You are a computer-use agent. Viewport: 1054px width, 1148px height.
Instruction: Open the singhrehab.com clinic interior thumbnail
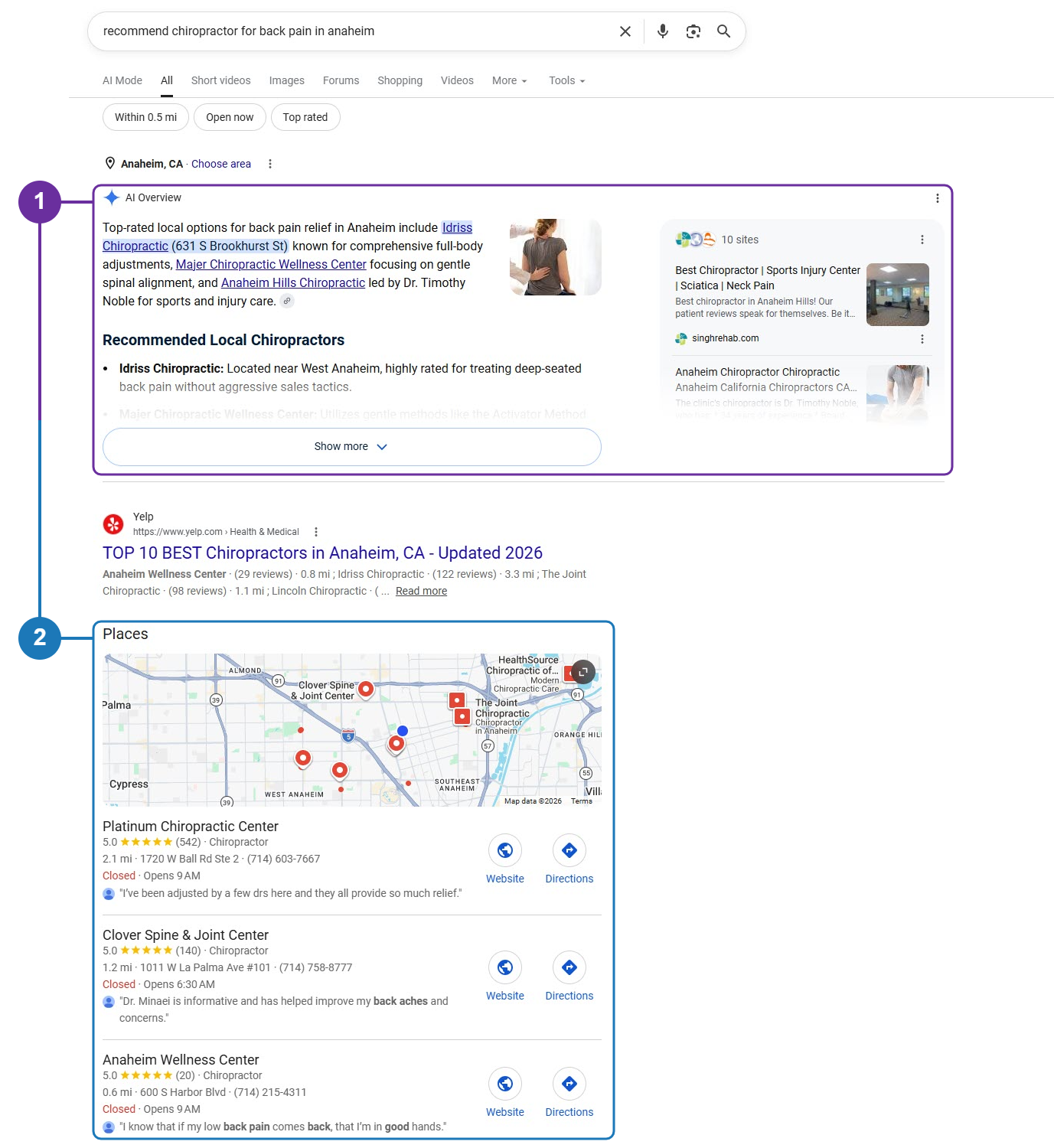coord(898,295)
